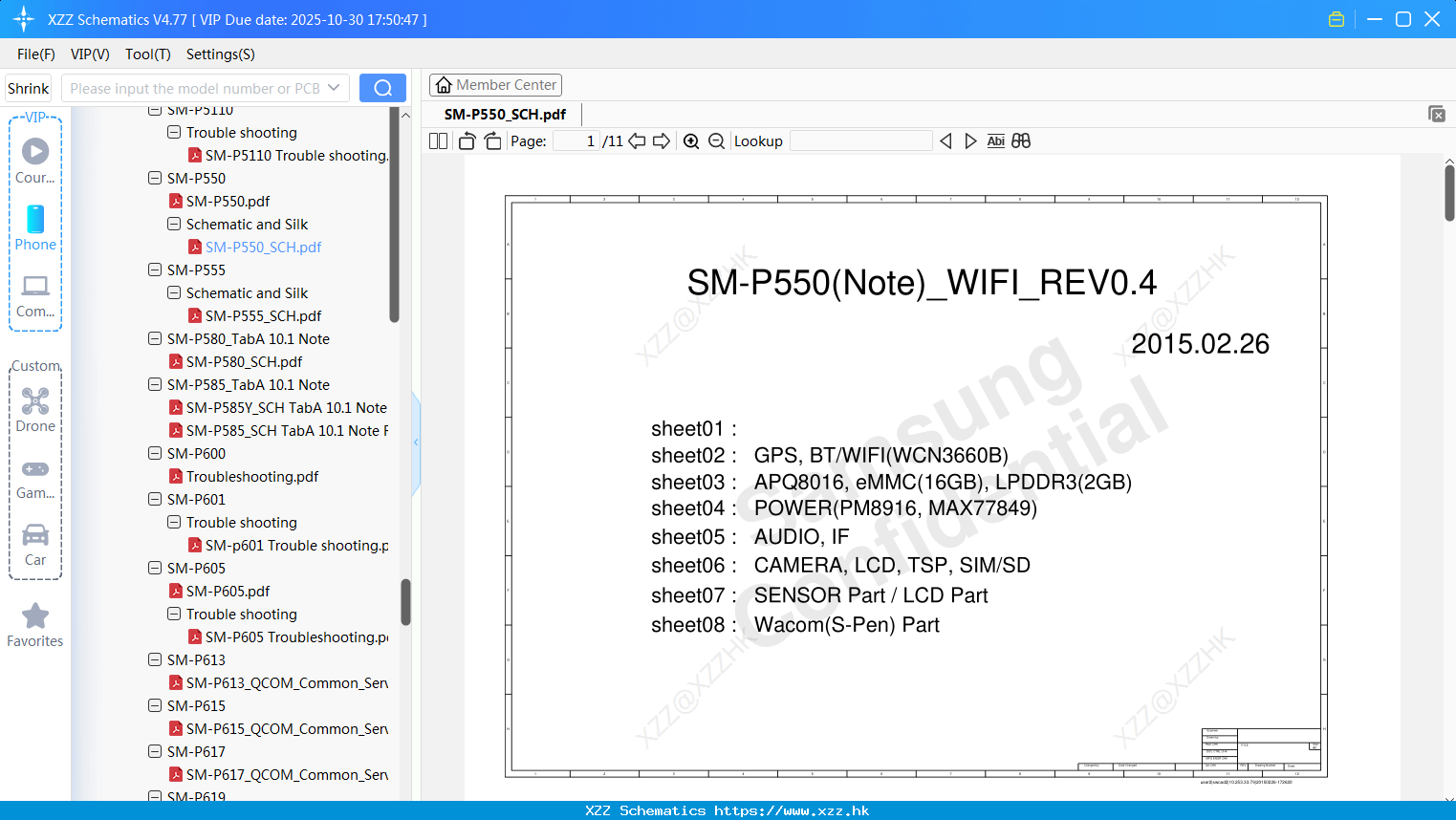Viewport: 1456px width, 820px height.
Task: Click the page number field
Action: coord(577,140)
